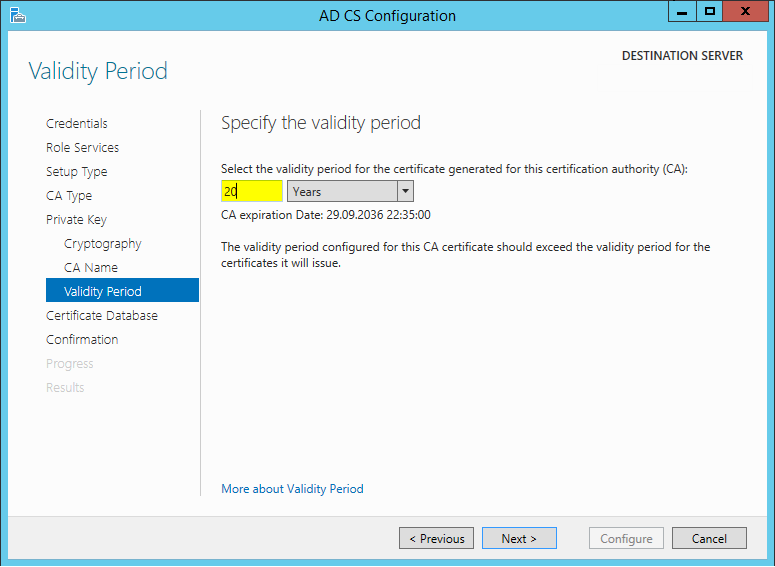Go to the Credentials step
Screen dimensions: 775x567
pos(77,123)
